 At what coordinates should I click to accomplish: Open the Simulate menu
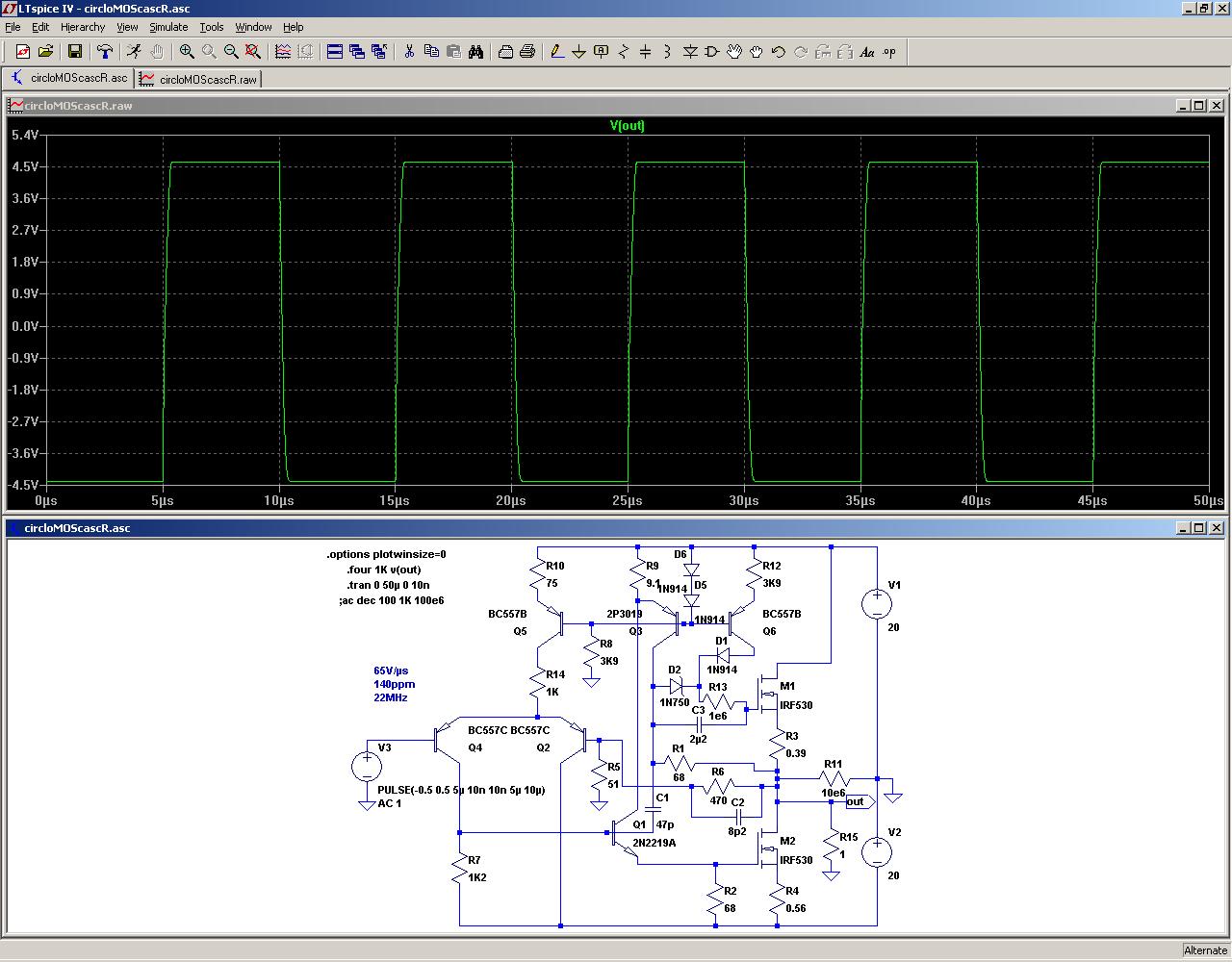coord(168,27)
